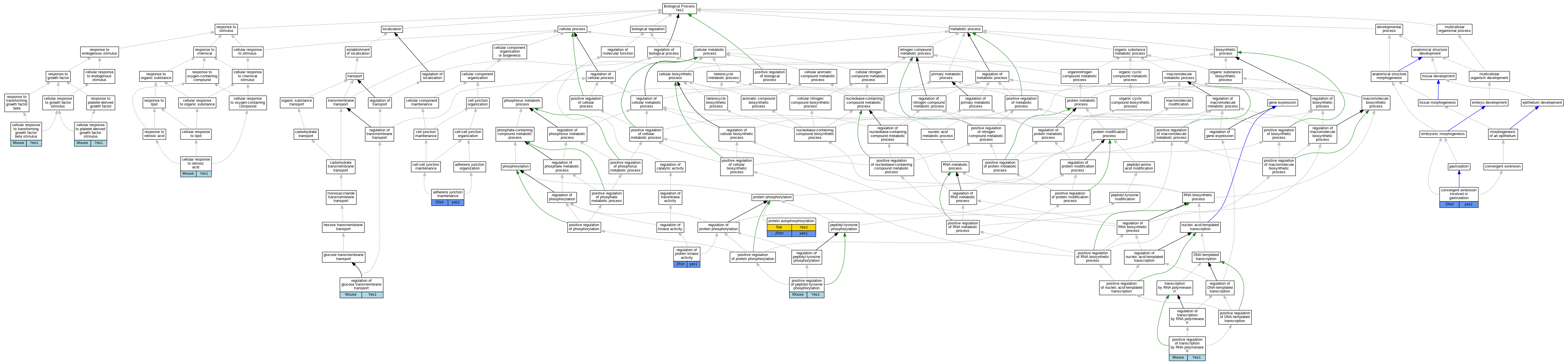
Task: Select 'cellular component organization or biogenesis' node
Action: pos(510,52)
